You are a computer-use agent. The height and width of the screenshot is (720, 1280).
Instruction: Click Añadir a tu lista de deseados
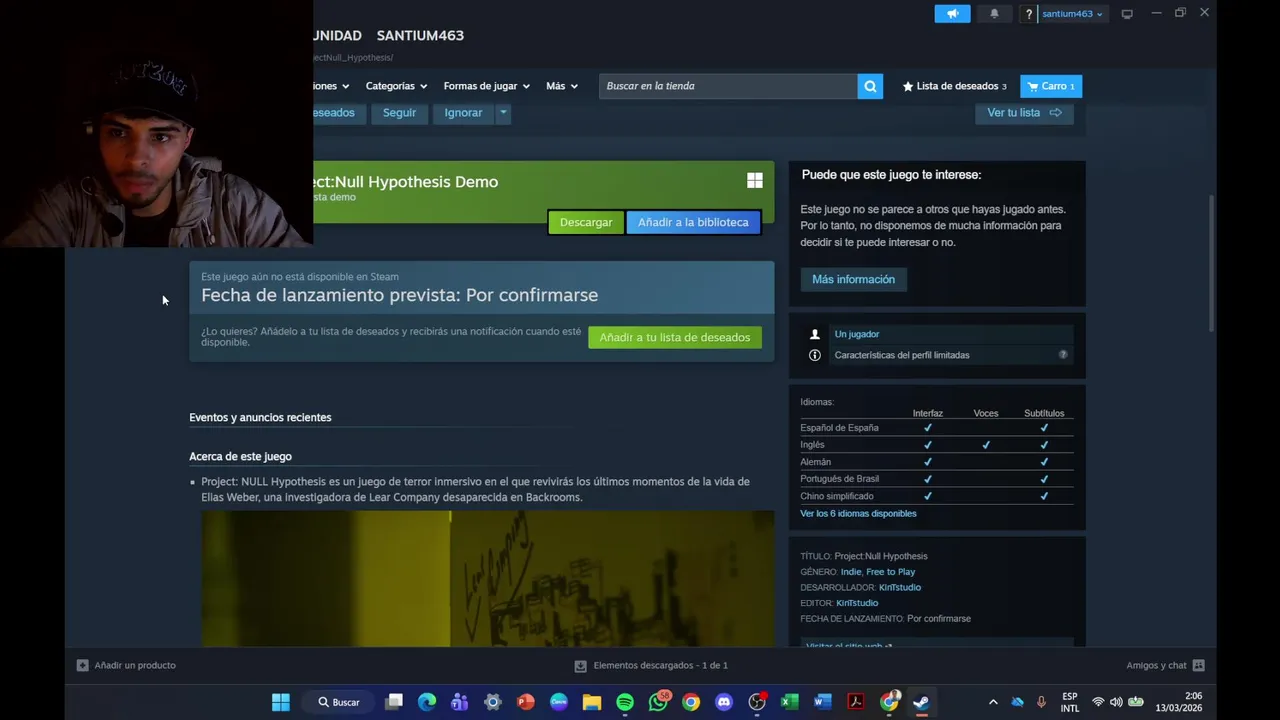[x=675, y=337]
